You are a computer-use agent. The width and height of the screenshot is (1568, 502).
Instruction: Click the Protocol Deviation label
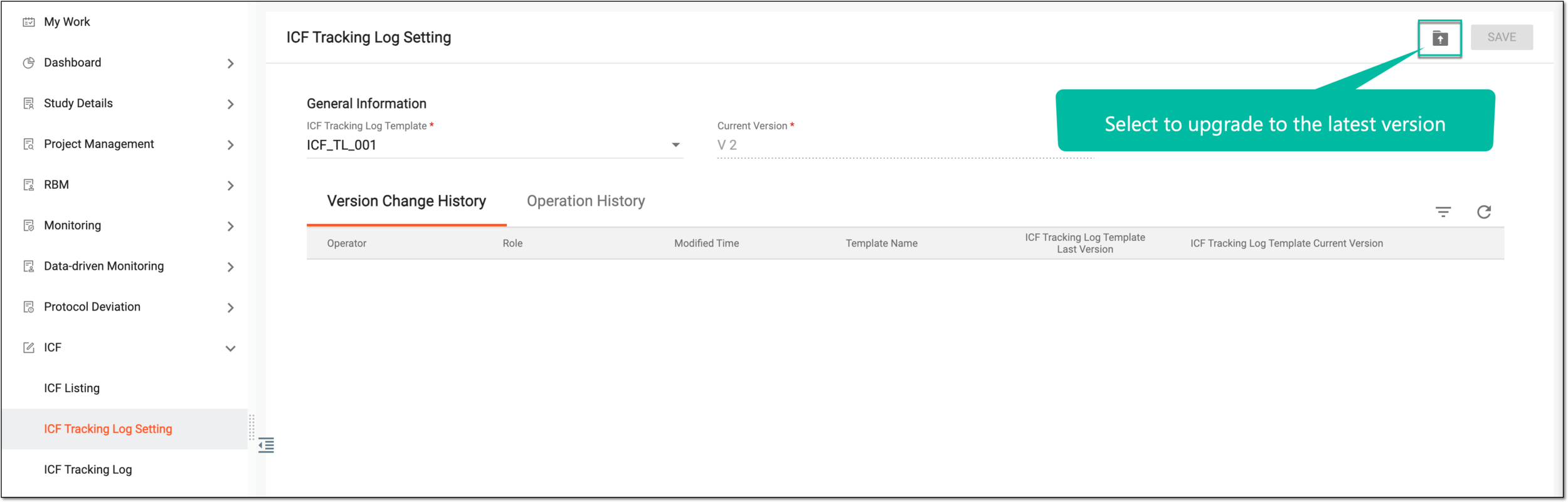coord(92,307)
